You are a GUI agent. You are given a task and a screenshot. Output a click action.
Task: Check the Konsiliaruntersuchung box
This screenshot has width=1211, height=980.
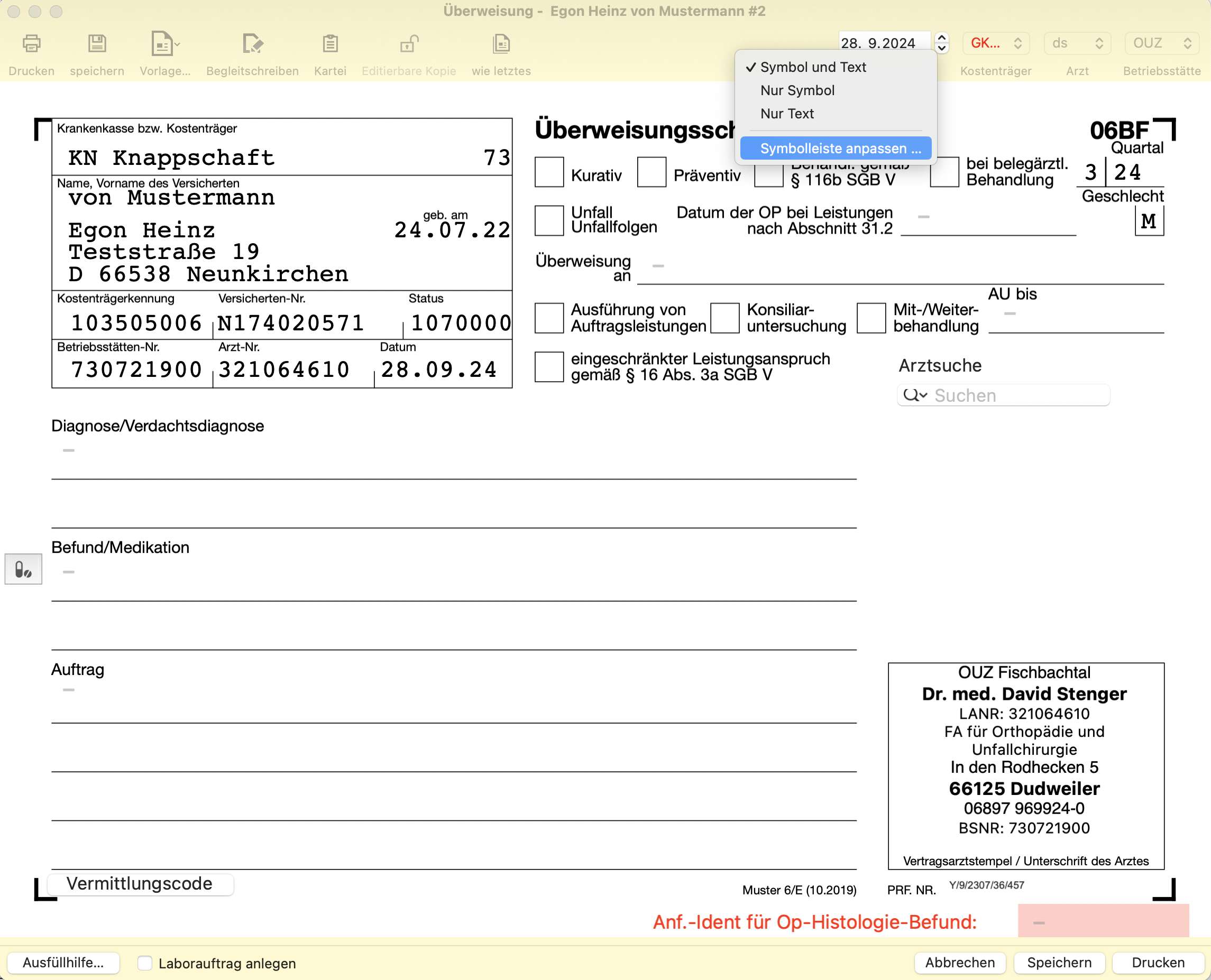point(724,318)
